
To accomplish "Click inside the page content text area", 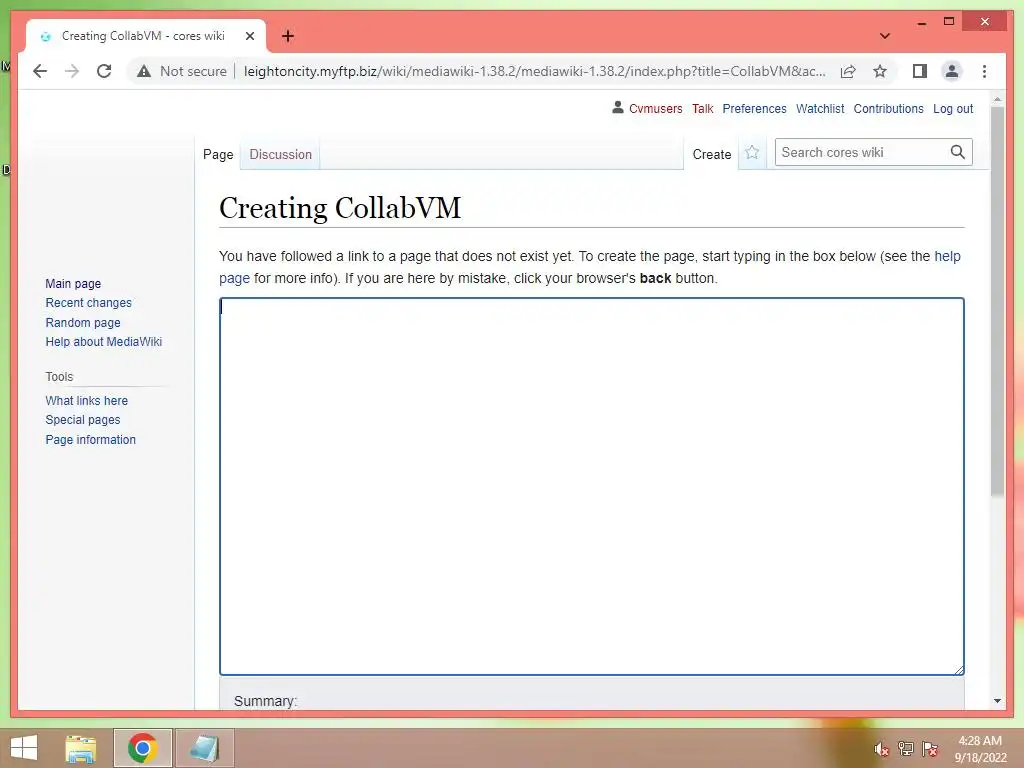I will 592,486.
